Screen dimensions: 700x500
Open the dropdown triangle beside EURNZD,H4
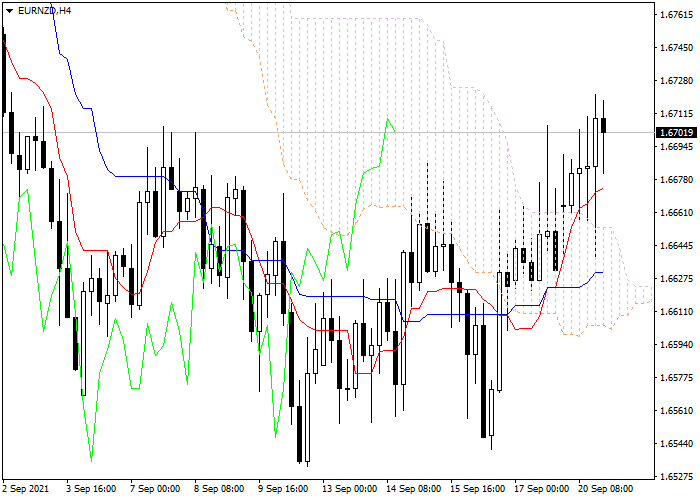point(9,11)
